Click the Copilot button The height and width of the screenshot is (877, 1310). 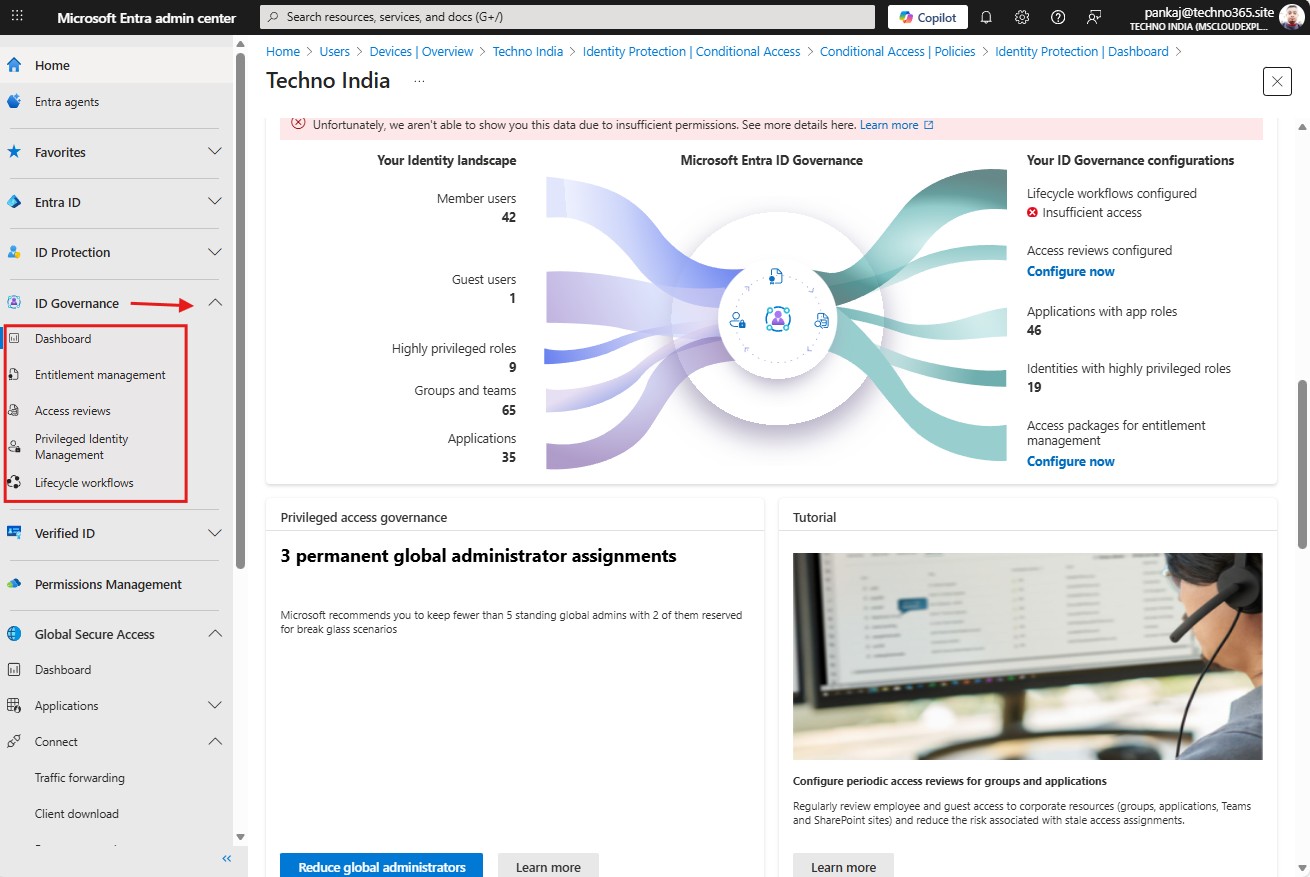(x=928, y=17)
